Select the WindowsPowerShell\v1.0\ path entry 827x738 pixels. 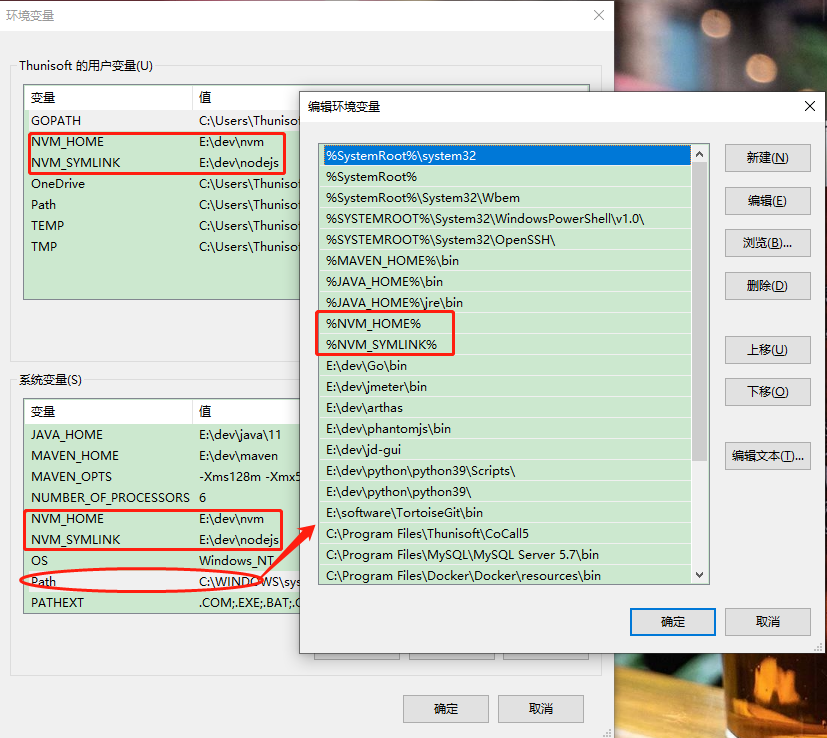click(505, 218)
